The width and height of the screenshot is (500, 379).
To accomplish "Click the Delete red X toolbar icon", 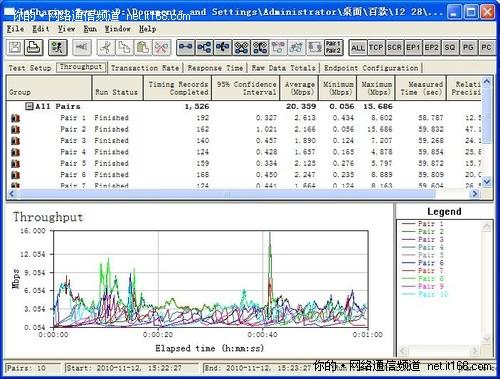I will (x=162, y=48).
